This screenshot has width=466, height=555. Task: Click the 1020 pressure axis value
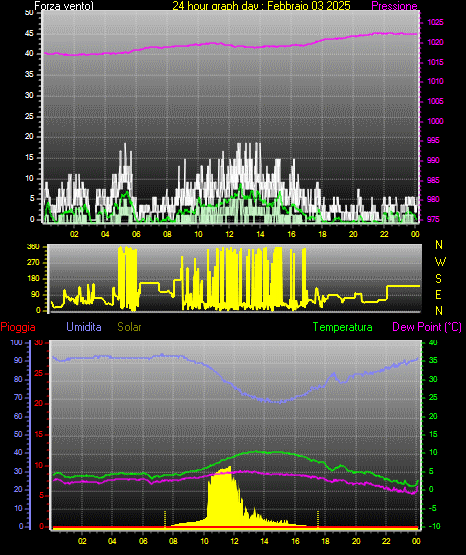pos(435,42)
